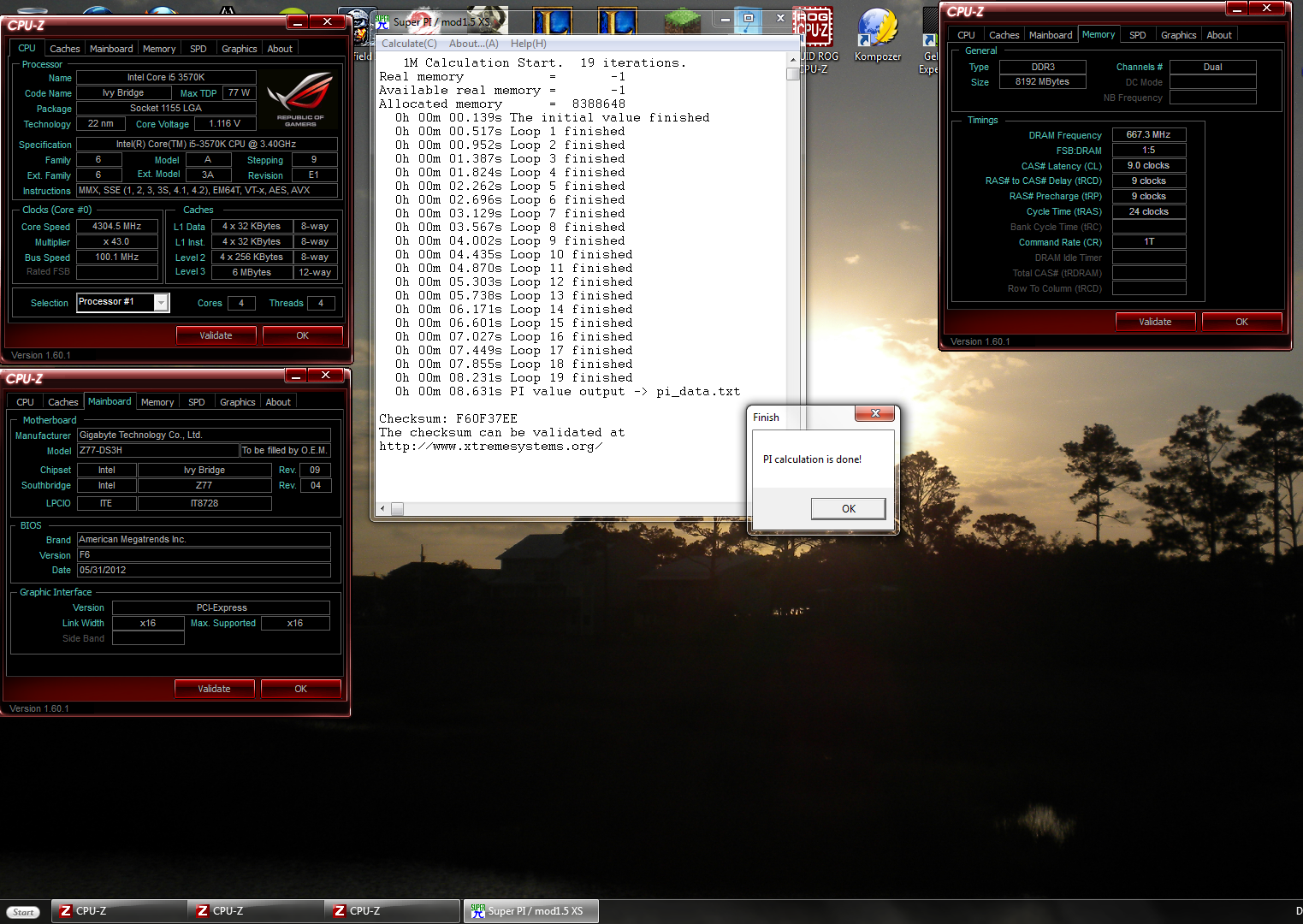Click the CAS# Latency value 9.0 clocks
The image size is (1303, 924).
[1148, 166]
